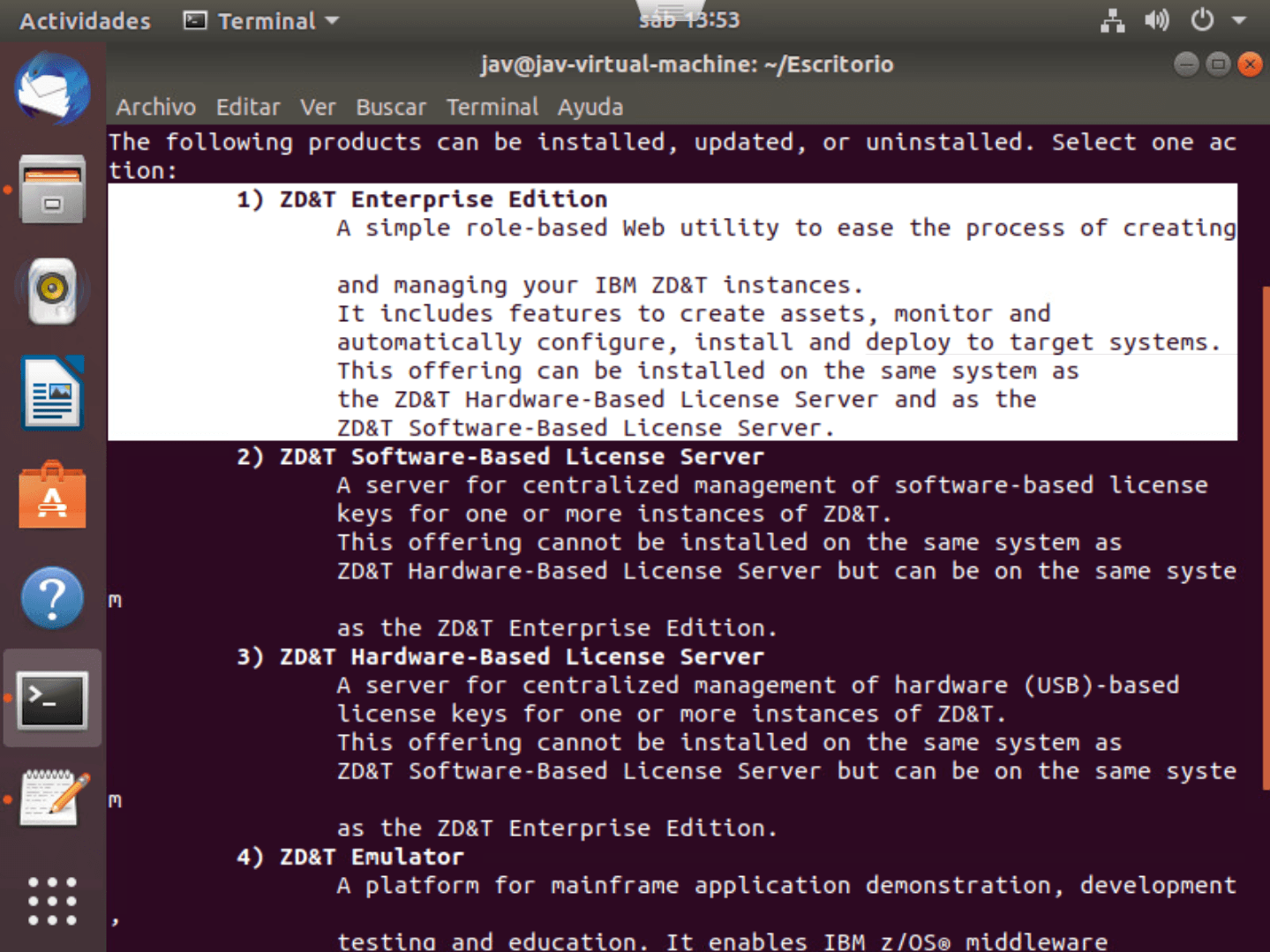The image size is (1270, 952).
Task: Launch Rhythmbox music player
Action: click(x=52, y=290)
